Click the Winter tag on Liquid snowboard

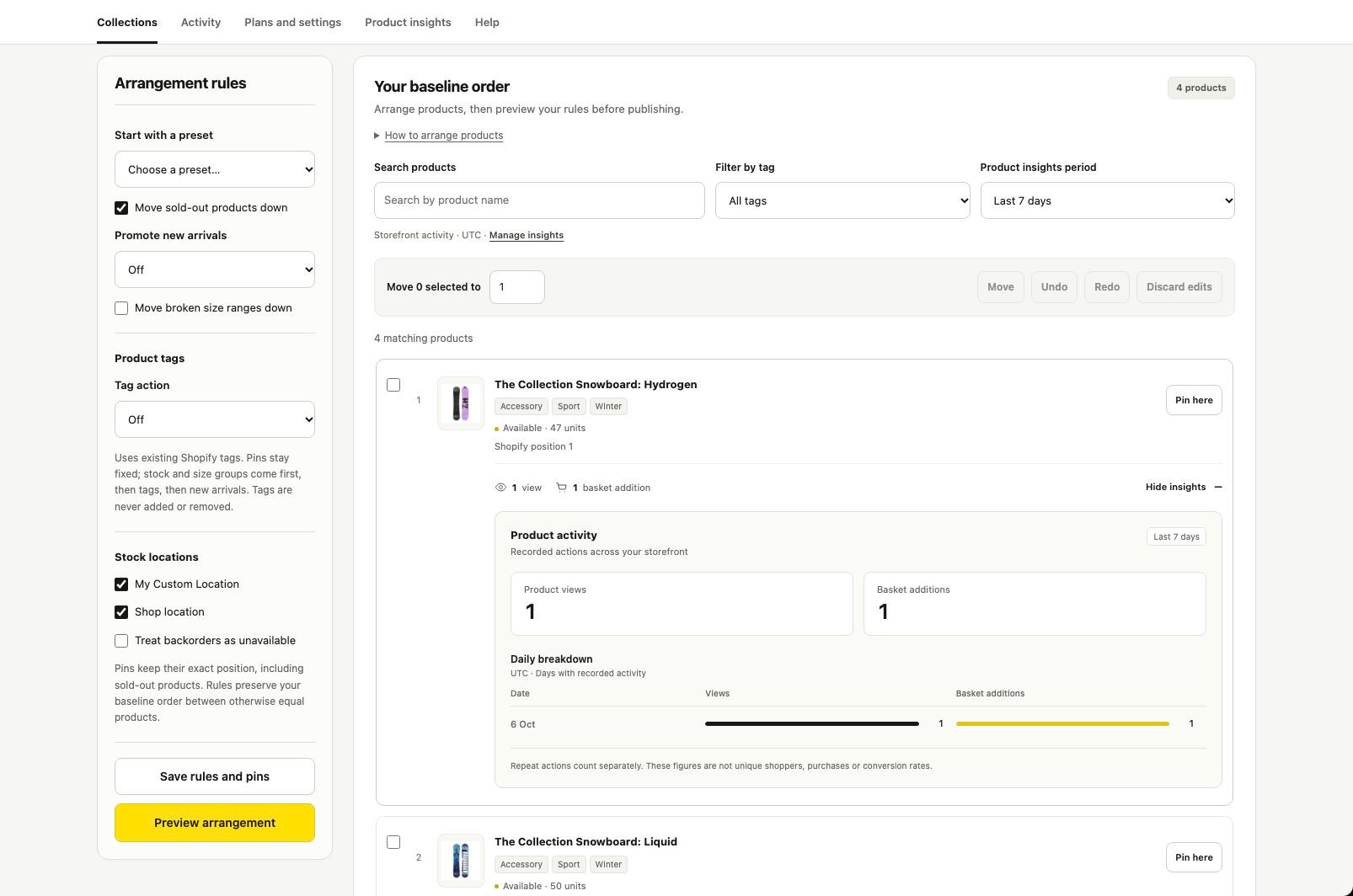pos(608,865)
